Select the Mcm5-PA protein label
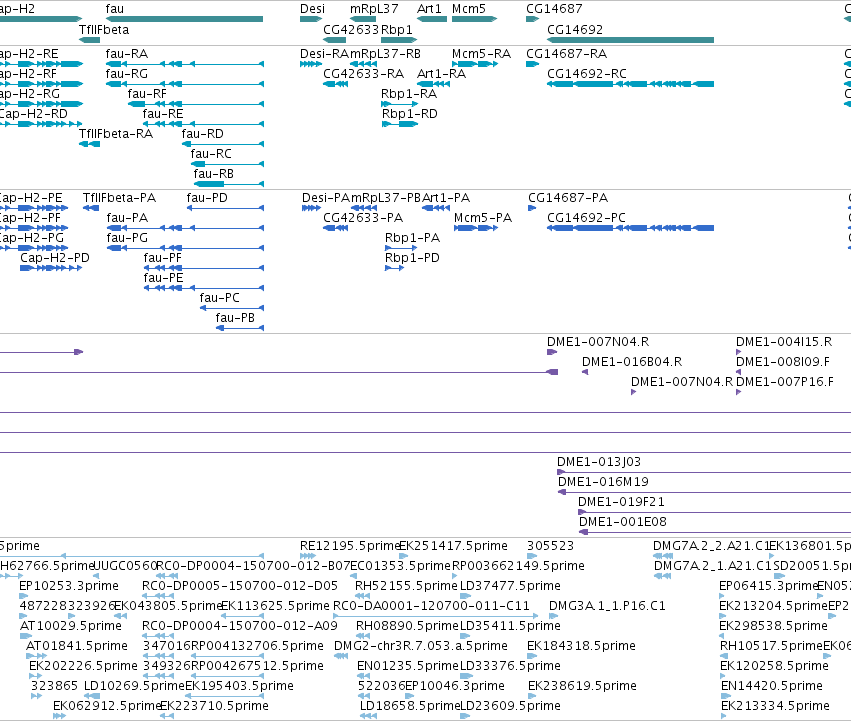 tap(483, 218)
